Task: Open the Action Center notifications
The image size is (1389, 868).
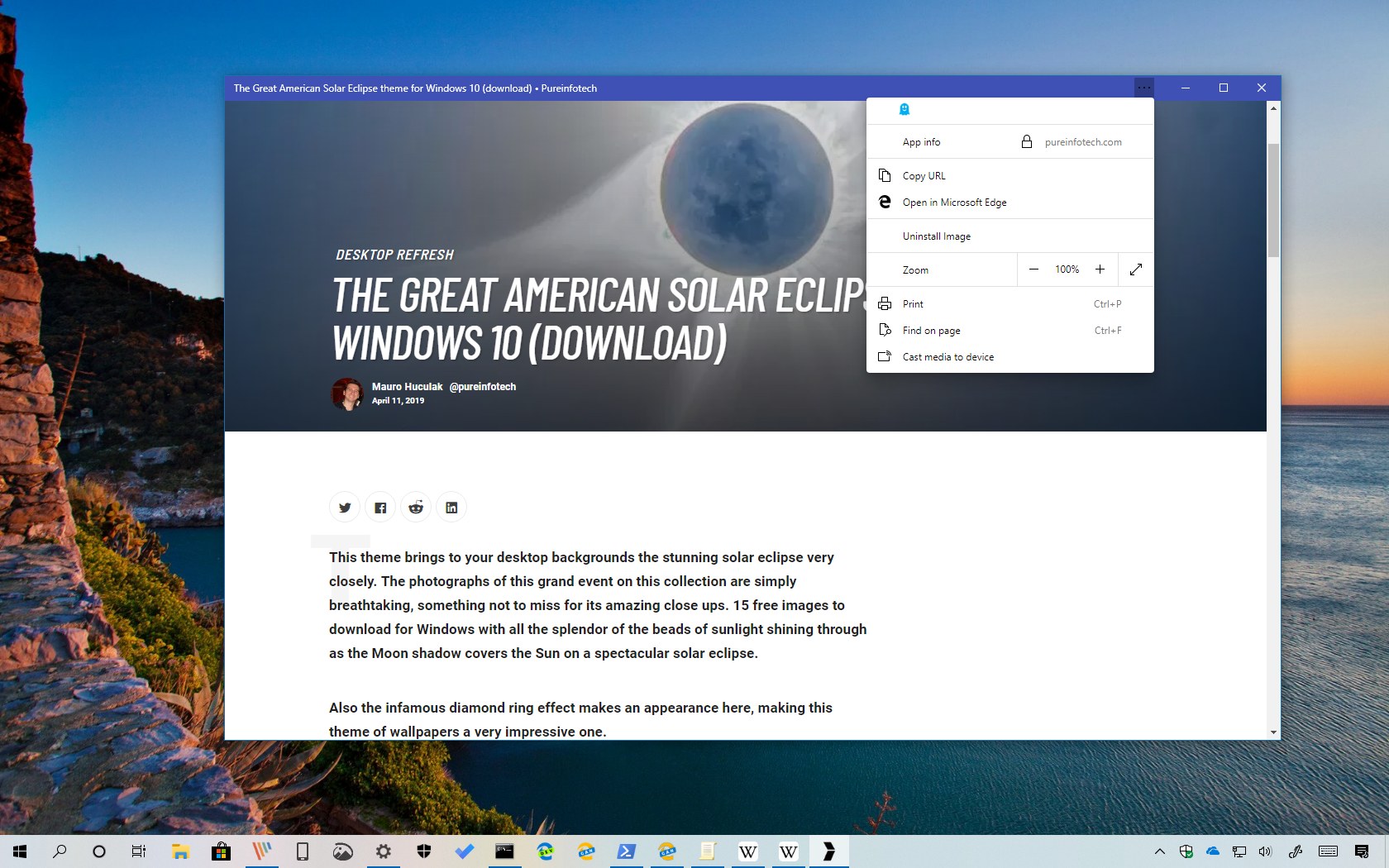Action: pyautogui.click(x=1362, y=851)
